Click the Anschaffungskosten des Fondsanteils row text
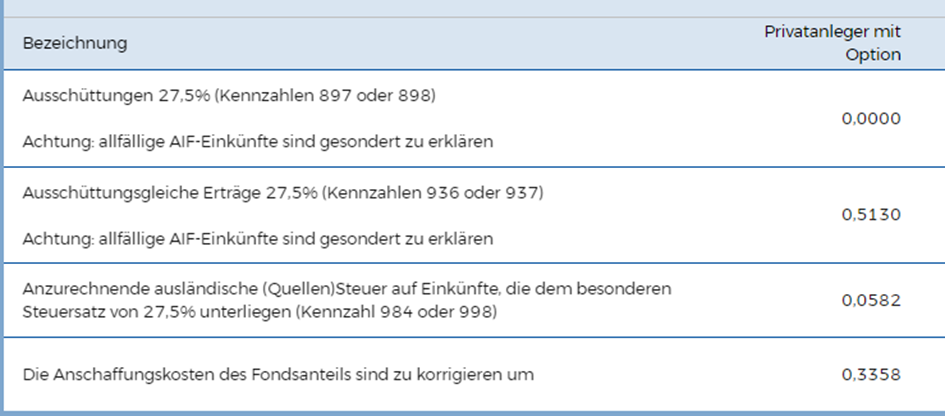Viewport: 945px width, 416px height. pos(278,376)
